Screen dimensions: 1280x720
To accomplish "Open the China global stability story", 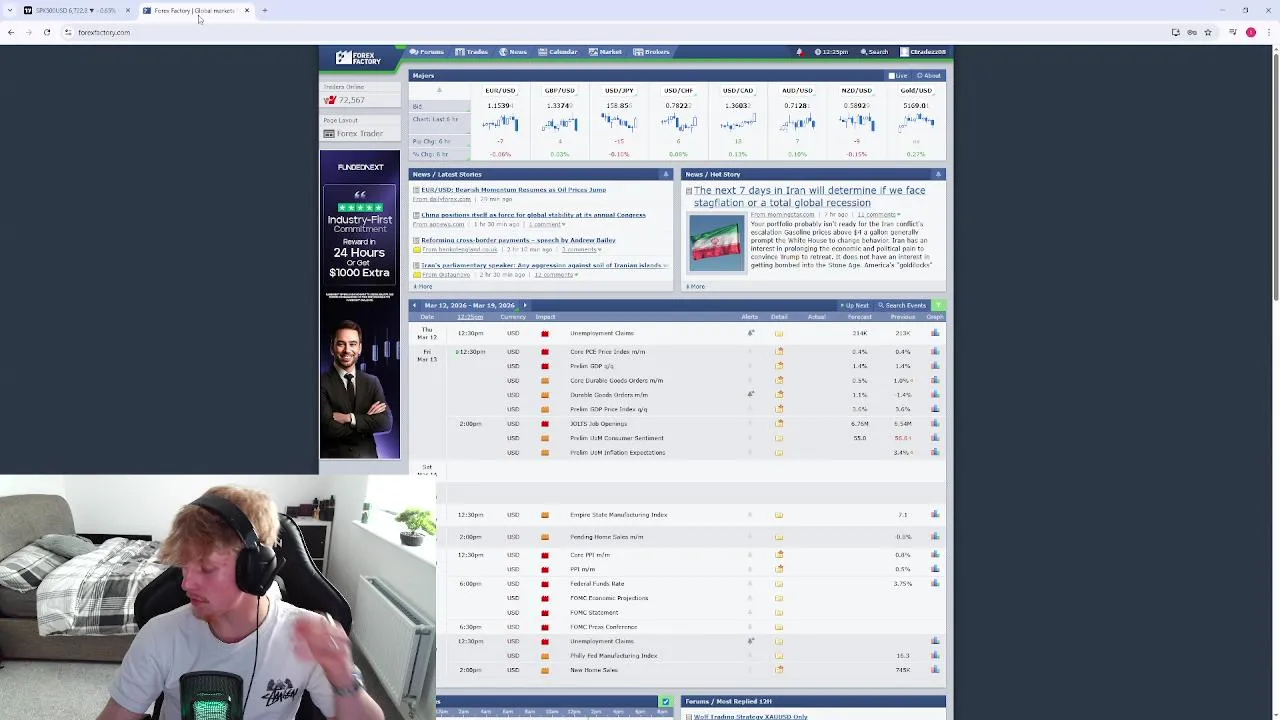I will (x=533, y=215).
